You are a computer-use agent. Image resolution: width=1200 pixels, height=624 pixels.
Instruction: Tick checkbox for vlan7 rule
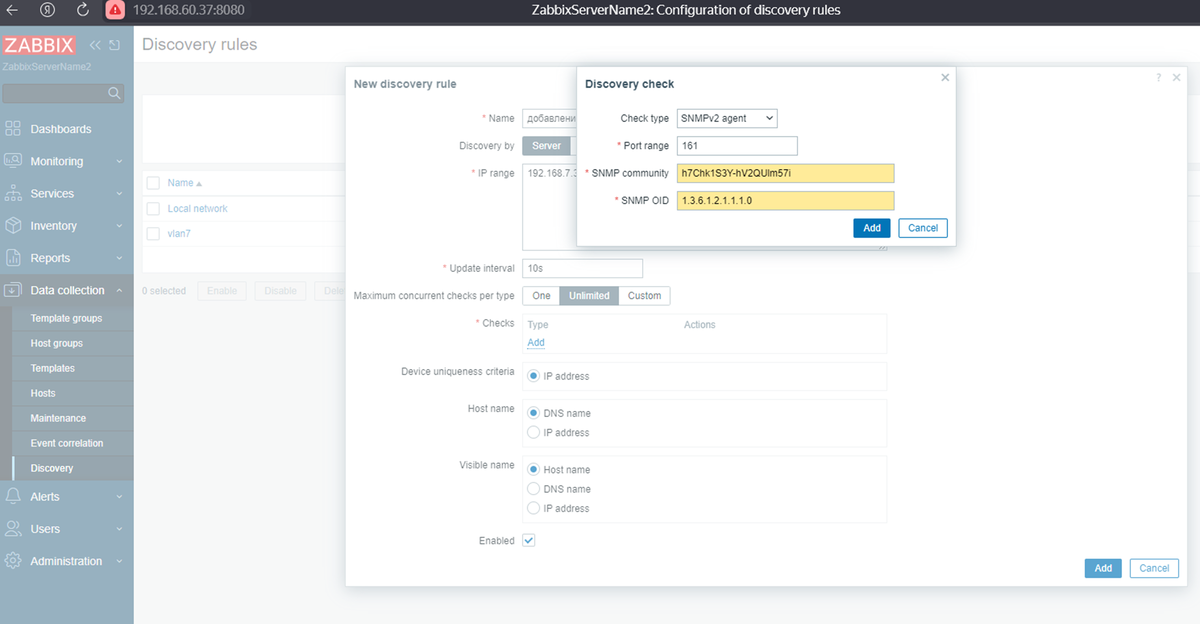coord(153,233)
